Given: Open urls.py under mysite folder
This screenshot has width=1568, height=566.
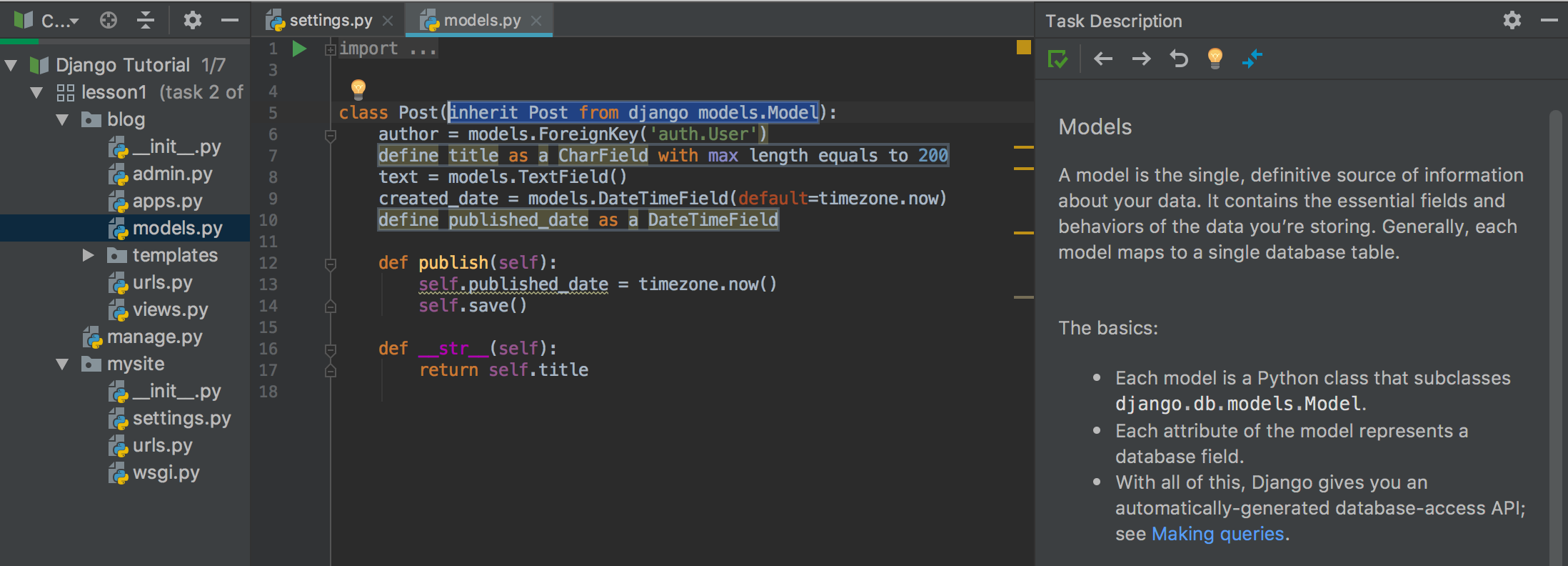Looking at the screenshot, I should click(151, 446).
